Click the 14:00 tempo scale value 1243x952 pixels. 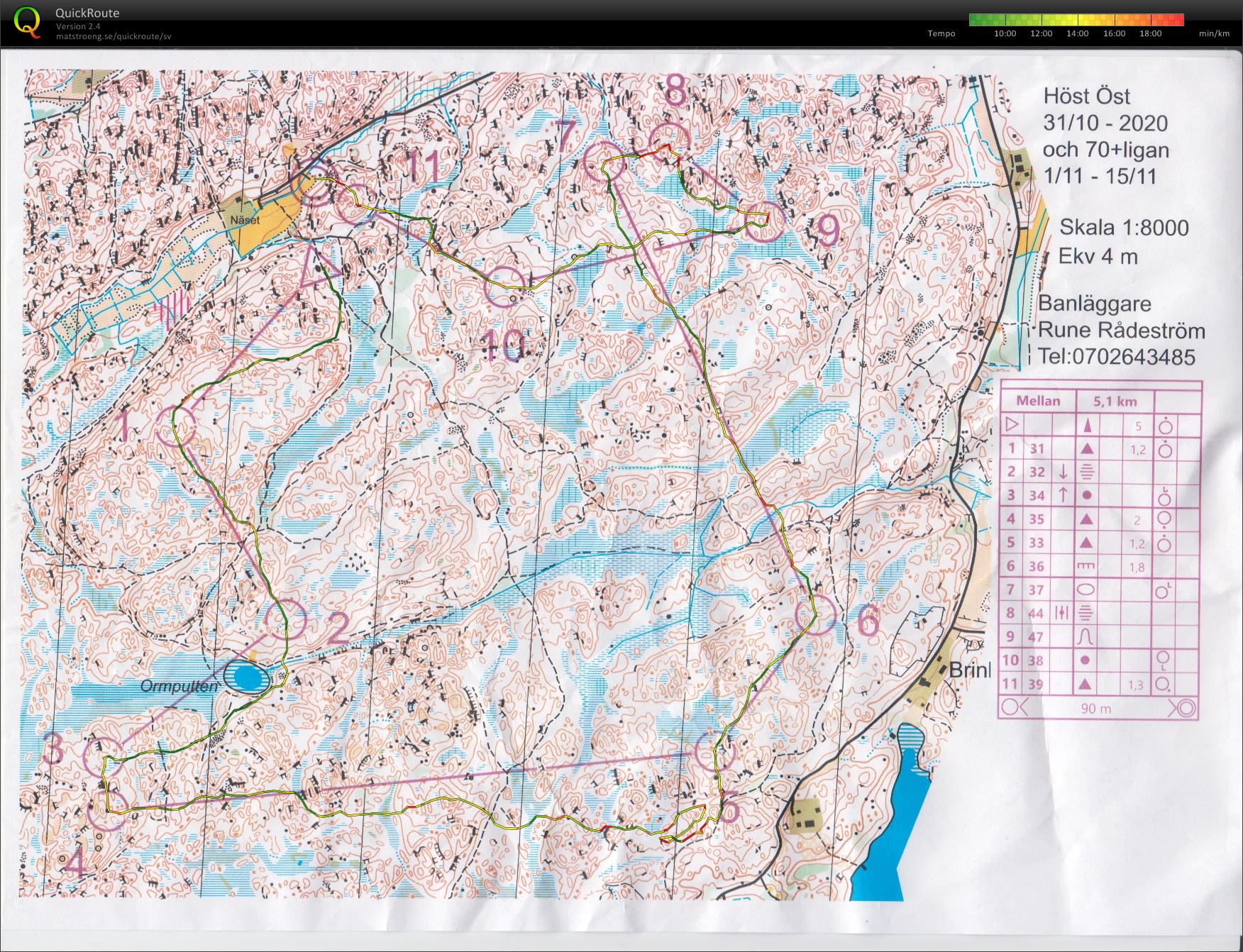click(x=1077, y=33)
